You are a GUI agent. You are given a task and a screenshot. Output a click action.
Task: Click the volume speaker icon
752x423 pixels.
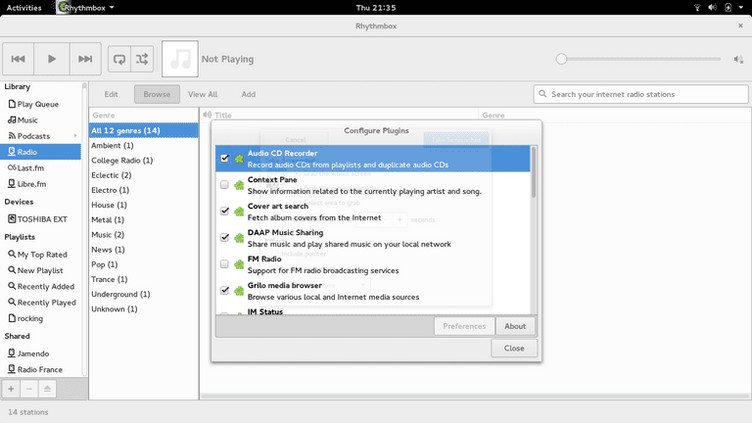pyautogui.click(x=738, y=59)
